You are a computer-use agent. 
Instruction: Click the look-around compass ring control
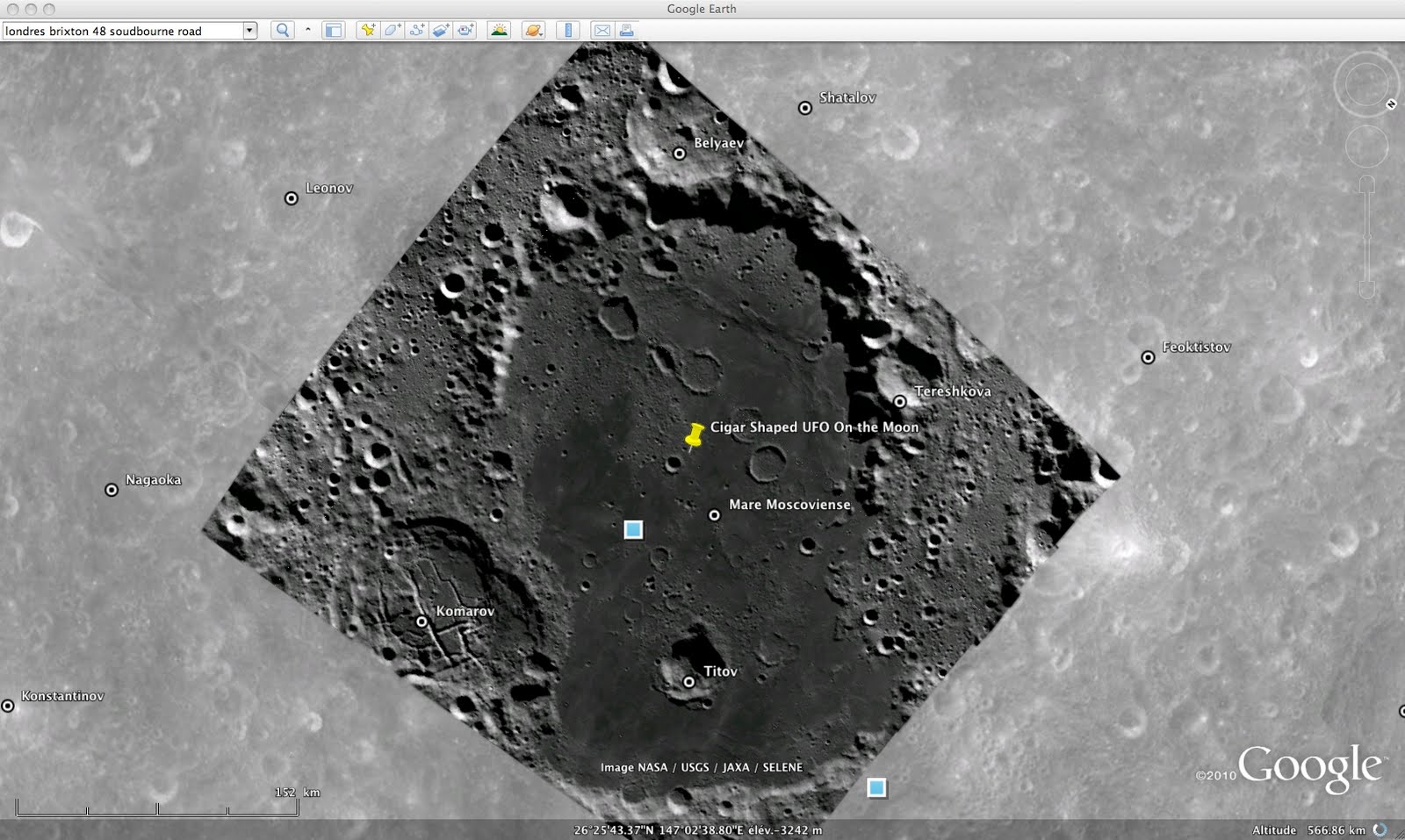pyautogui.click(x=1366, y=85)
